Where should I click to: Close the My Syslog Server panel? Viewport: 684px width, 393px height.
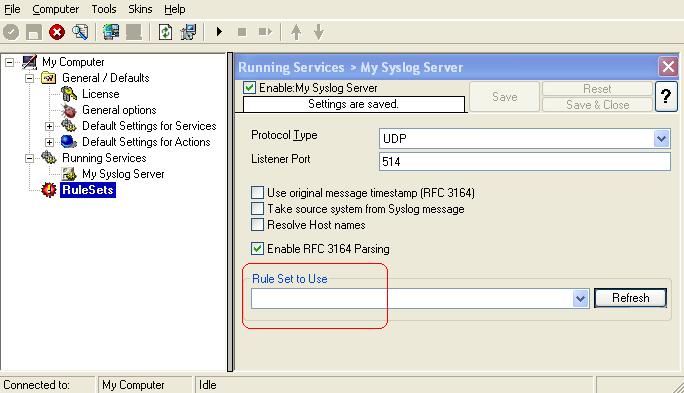(x=668, y=67)
